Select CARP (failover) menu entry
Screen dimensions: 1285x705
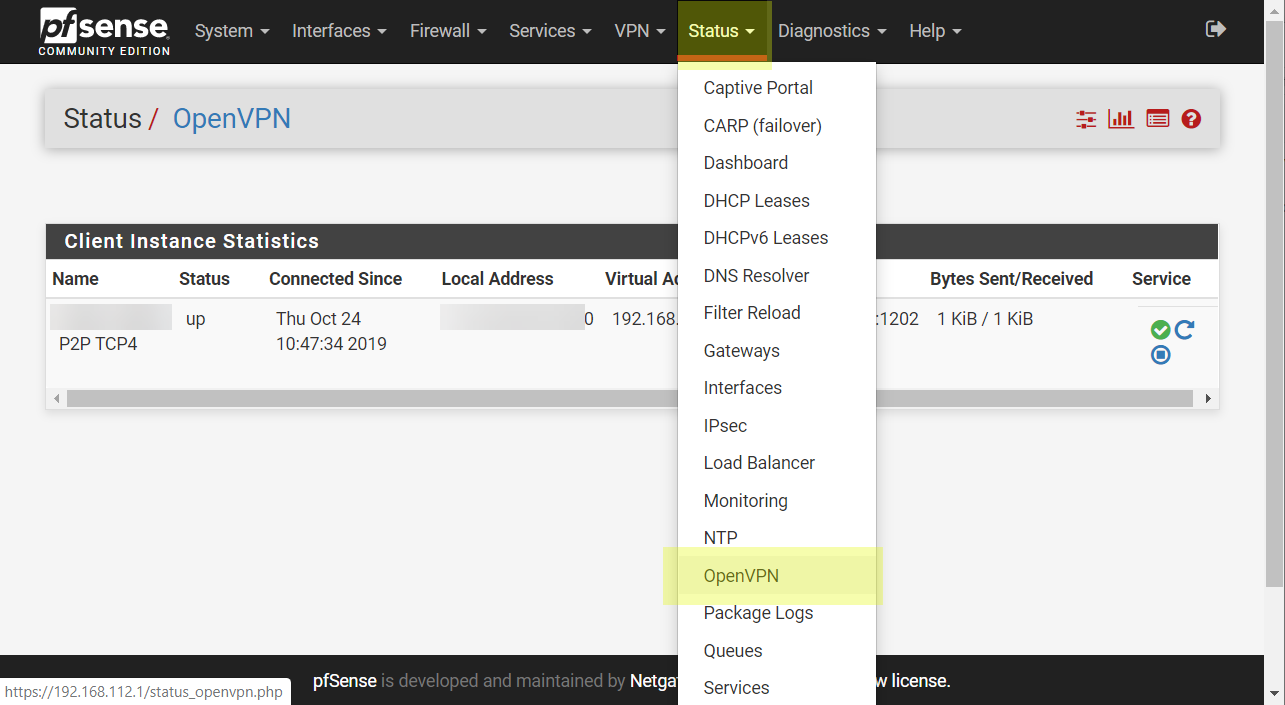click(777, 126)
